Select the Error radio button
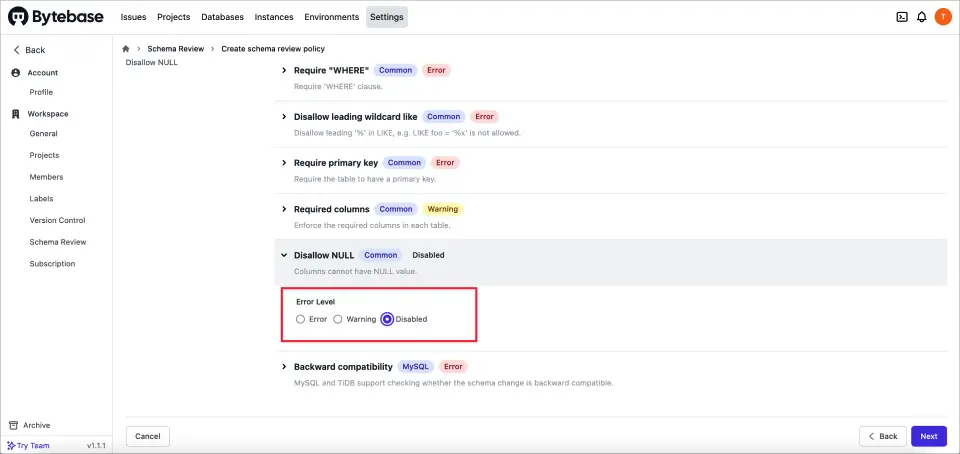Screen dimensions: 960x454 tap(301, 319)
